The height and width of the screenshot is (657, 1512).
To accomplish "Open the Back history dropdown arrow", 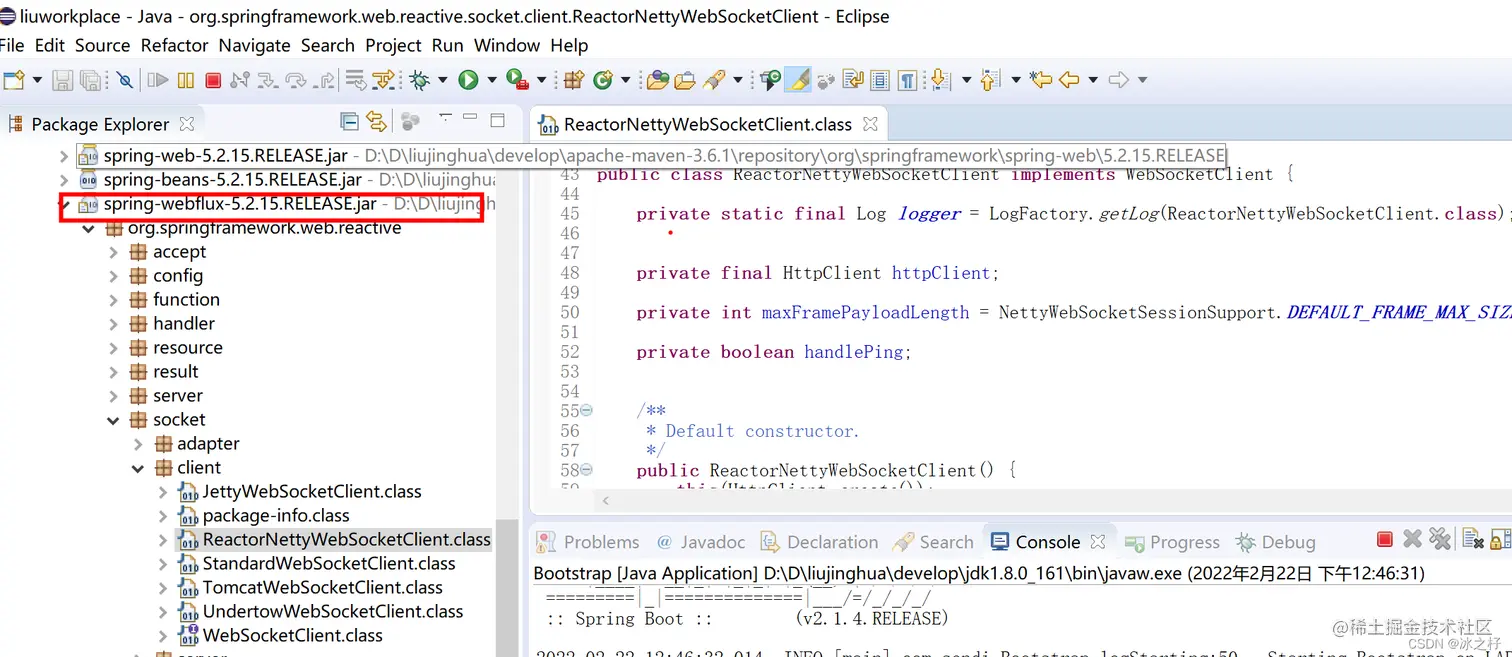I will click(1093, 80).
